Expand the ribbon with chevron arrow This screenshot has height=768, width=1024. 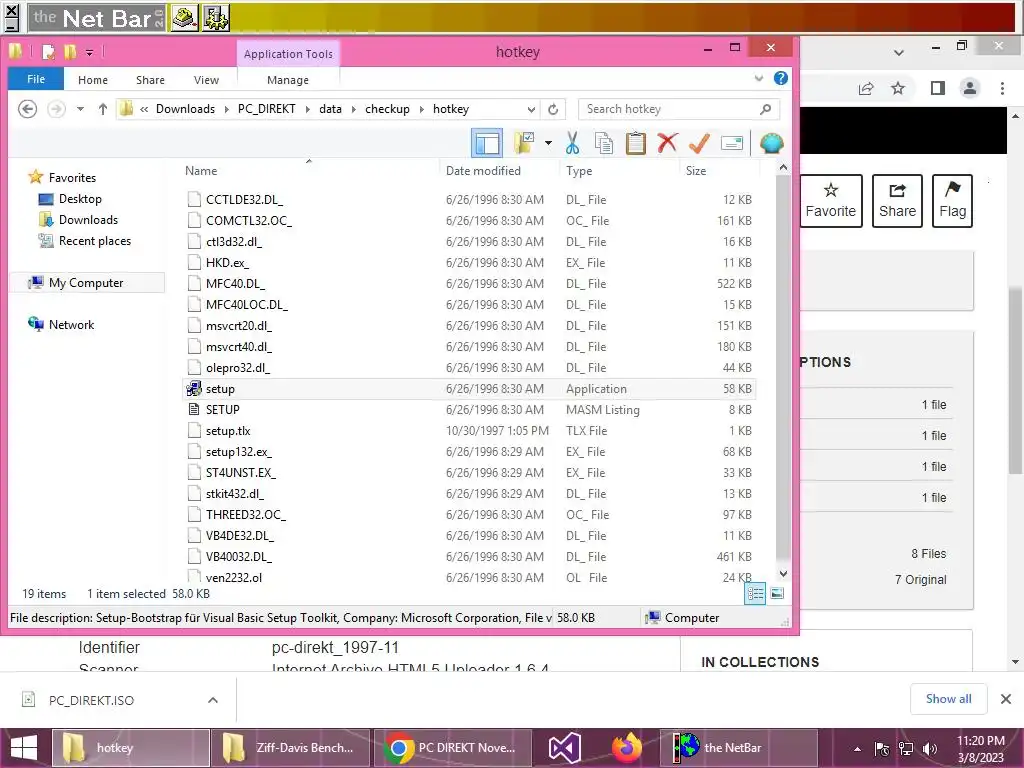pos(759,78)
